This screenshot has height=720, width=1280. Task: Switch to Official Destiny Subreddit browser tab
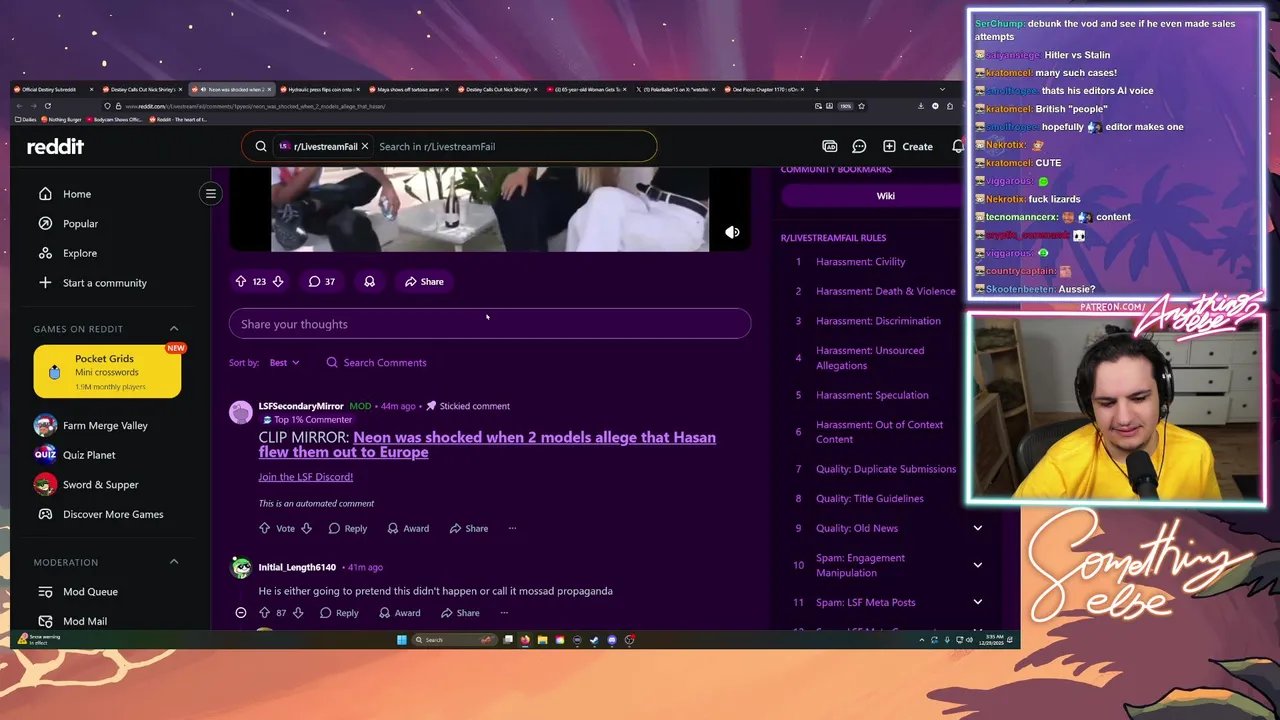click(55, 90)
